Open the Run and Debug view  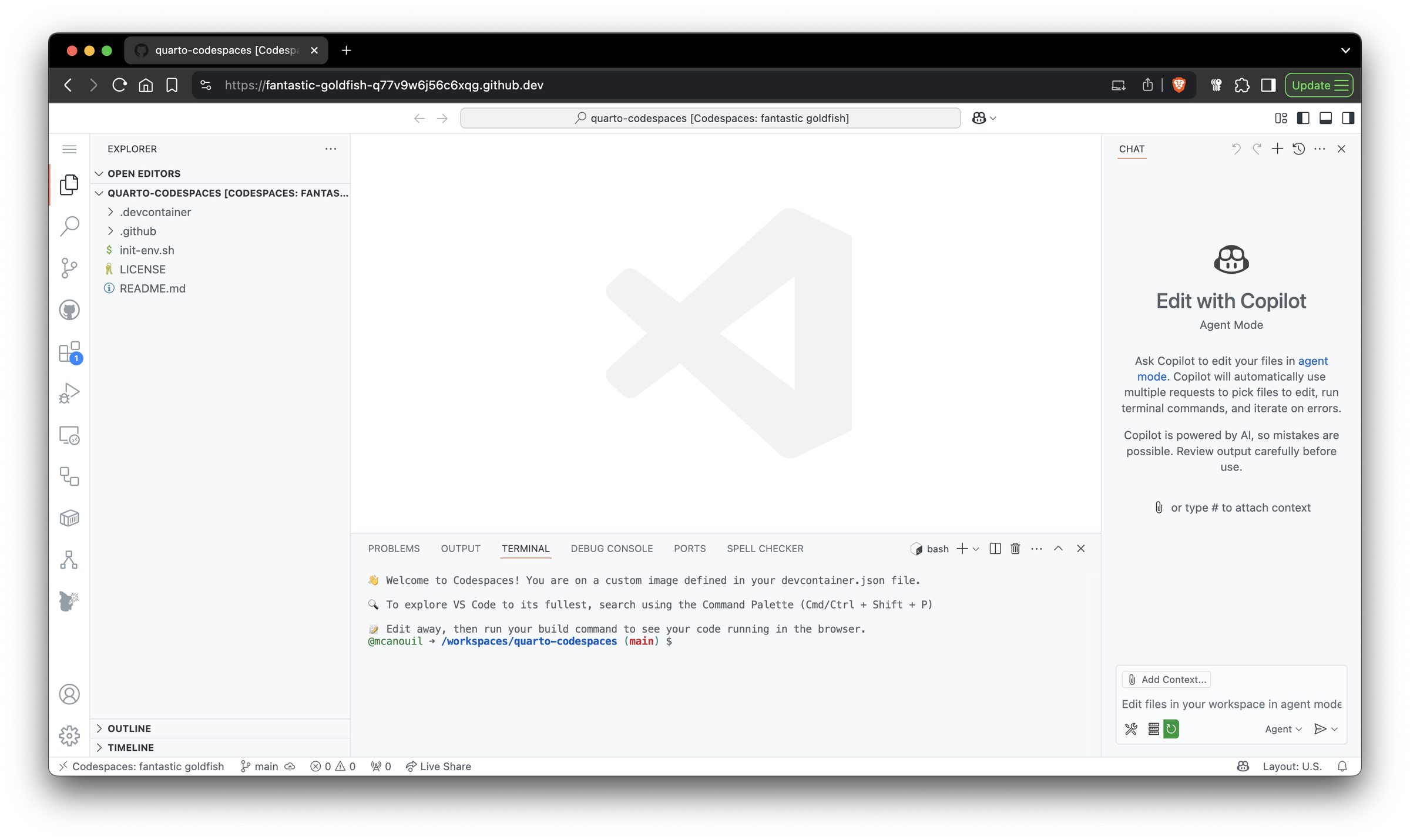[x=69, y=392]
